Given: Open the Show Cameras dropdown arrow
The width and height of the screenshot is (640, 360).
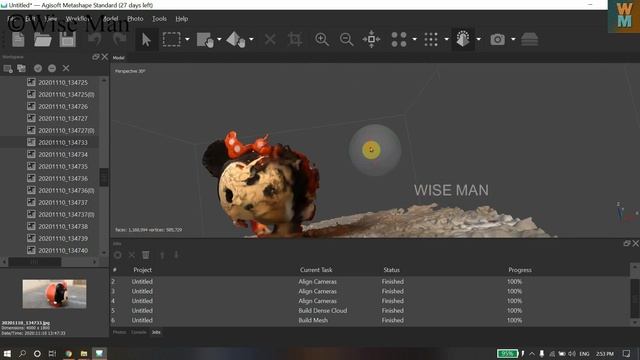Looking at the screenshot, I should pos(513,40).
